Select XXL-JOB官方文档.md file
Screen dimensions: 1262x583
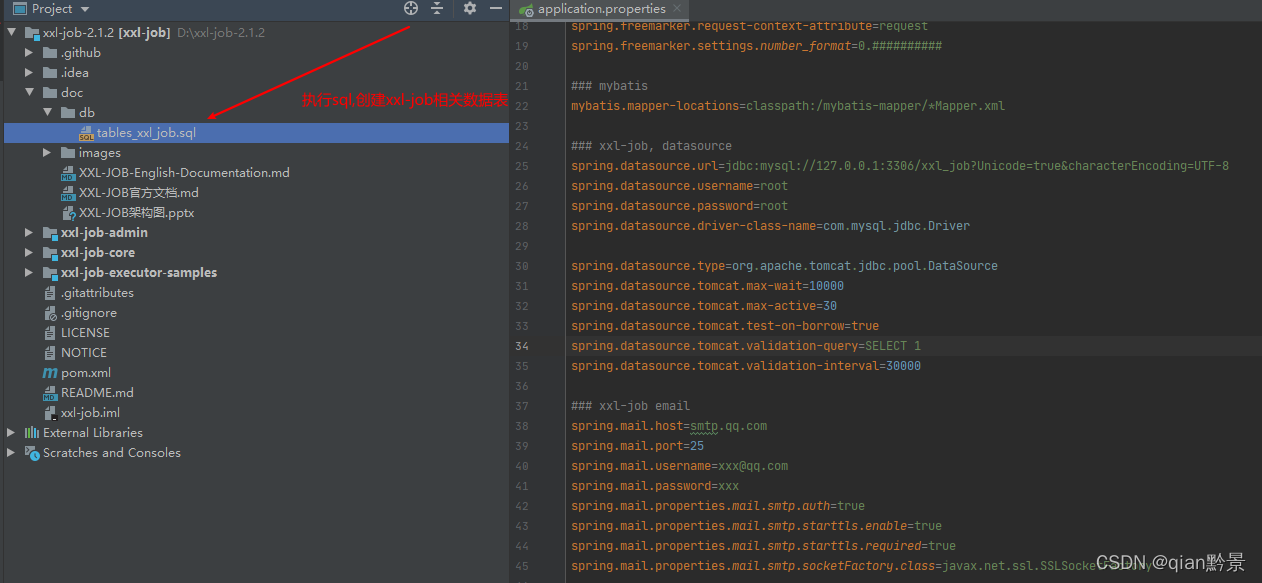click(139, 193)
